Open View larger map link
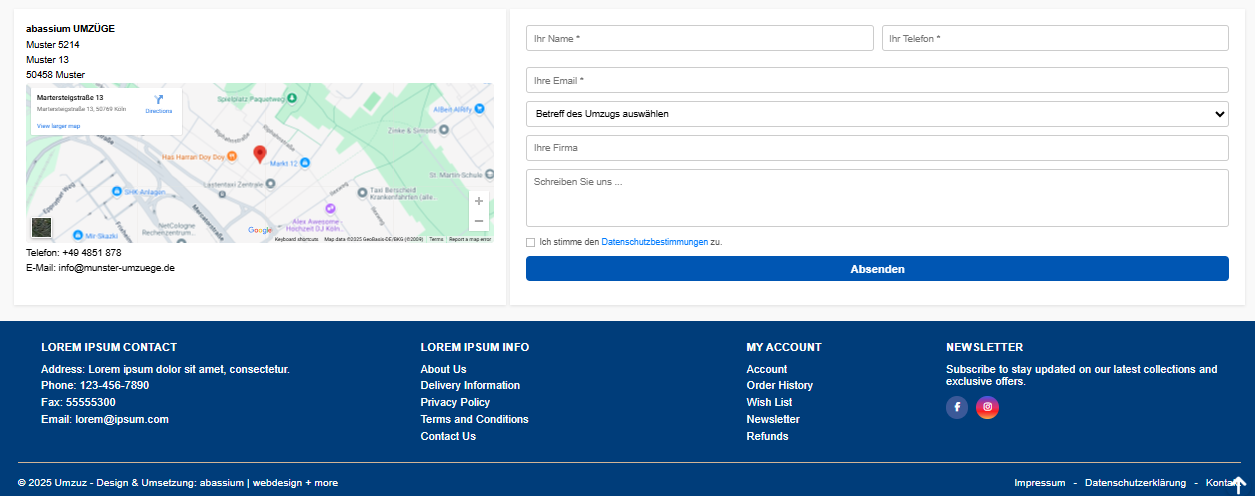Image resolution: width=1255 pixels, height=496 pixels. coord(58,126)
